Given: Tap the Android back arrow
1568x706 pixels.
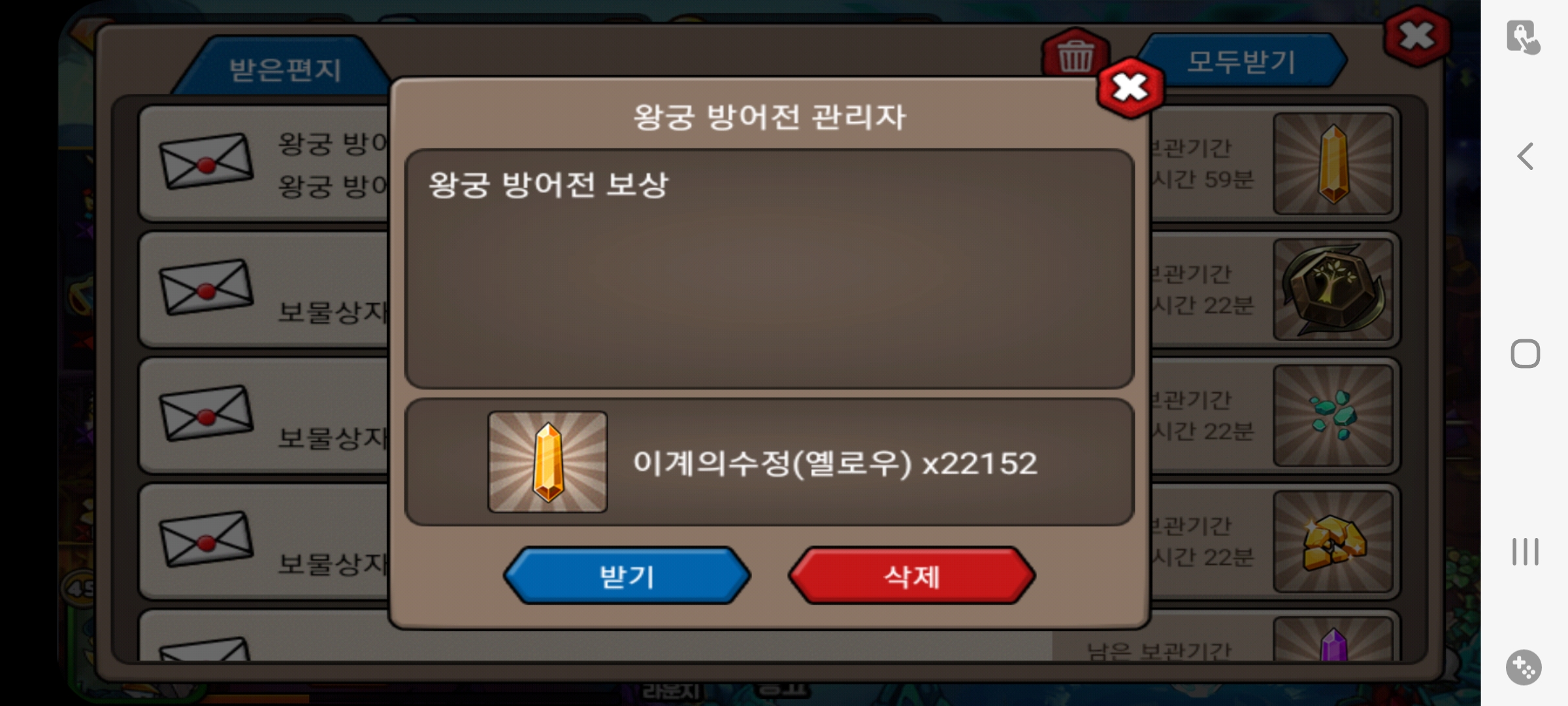Looking at the screenshot, I should point(1525,156).
